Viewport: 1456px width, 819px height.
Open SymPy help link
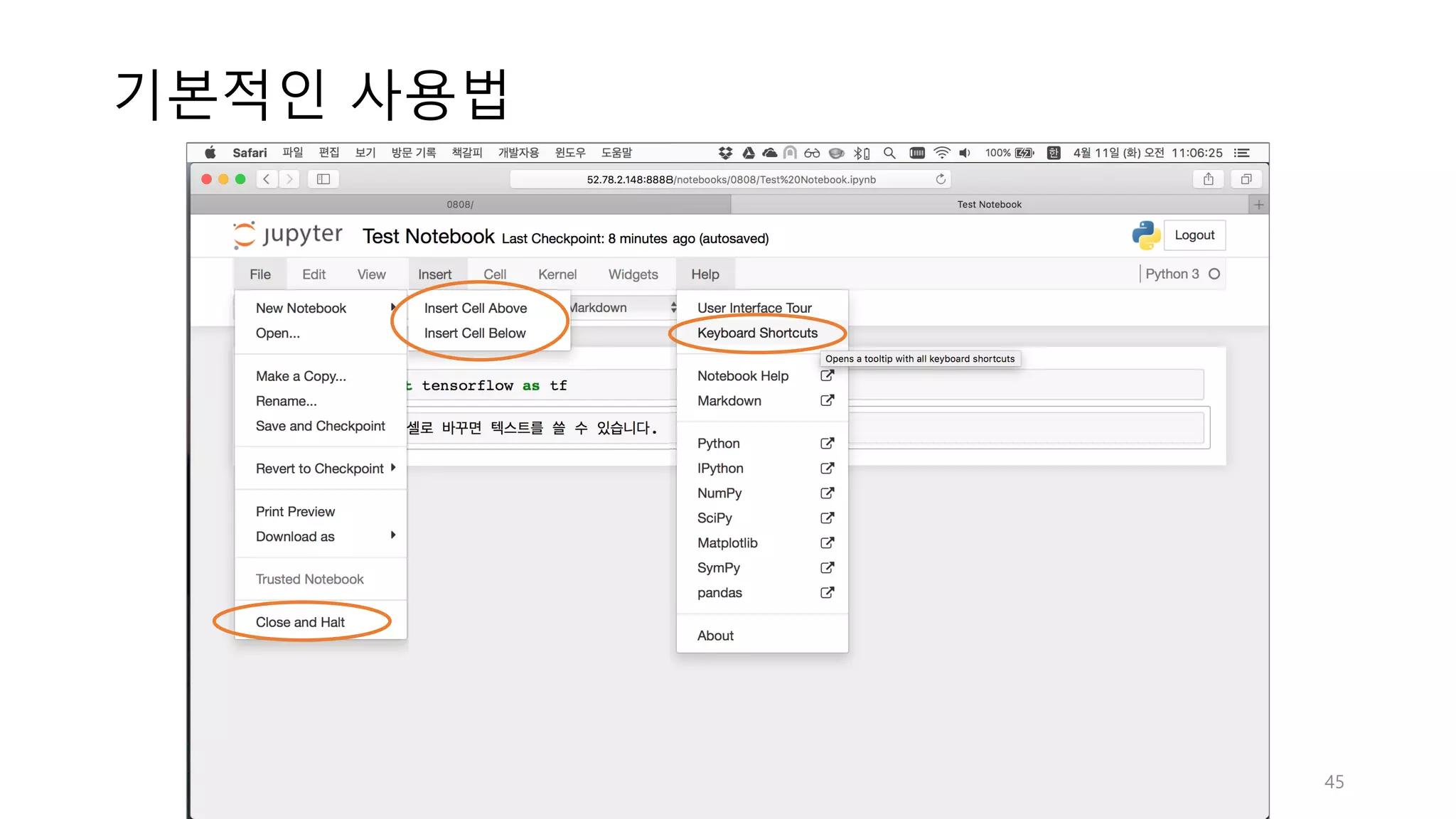point(719,567)
